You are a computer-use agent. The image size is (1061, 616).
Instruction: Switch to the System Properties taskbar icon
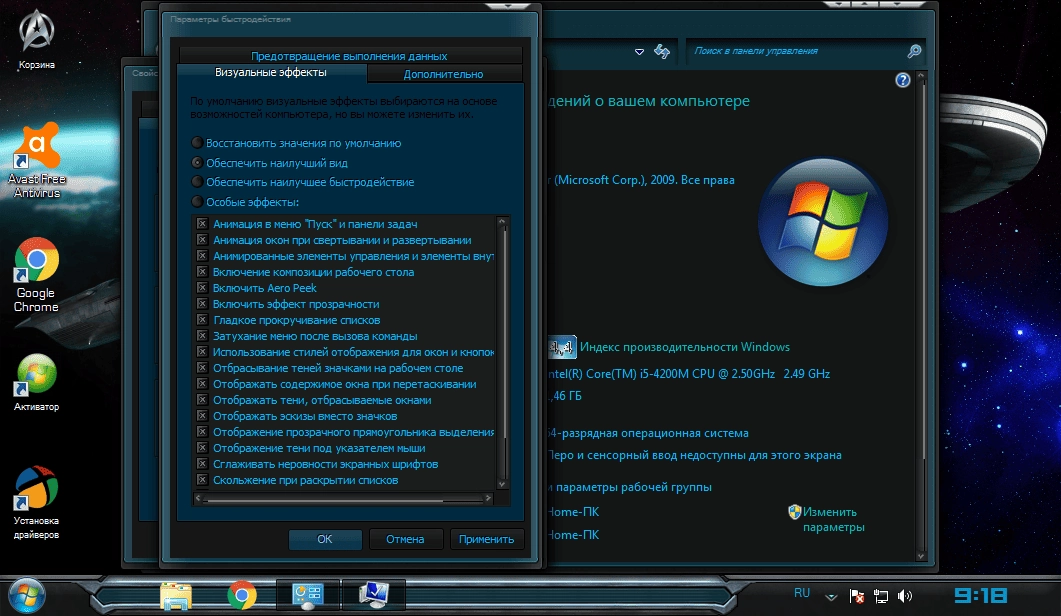(x=374, y=595)
